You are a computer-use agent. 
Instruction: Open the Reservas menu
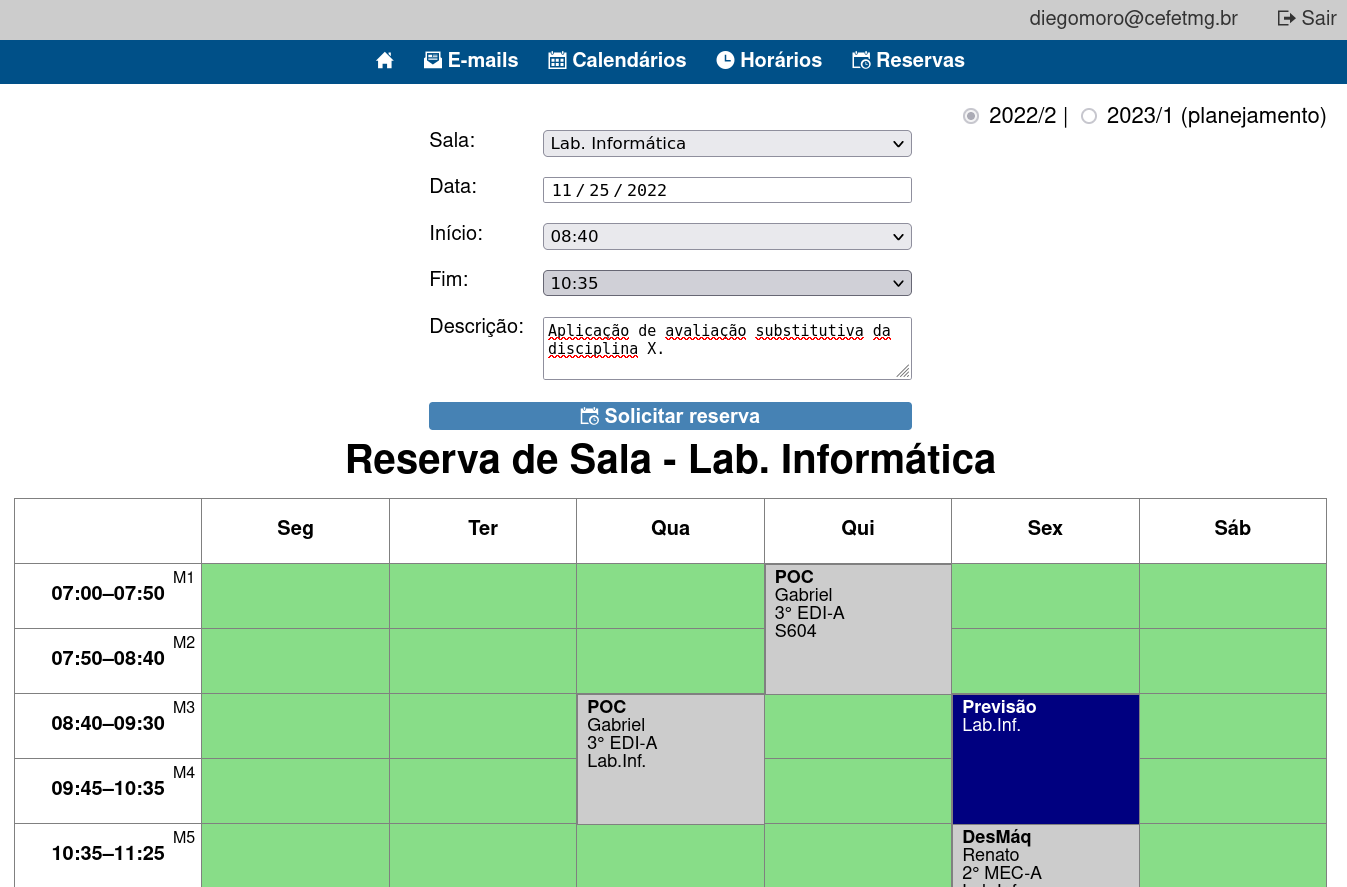coord(908,60)
